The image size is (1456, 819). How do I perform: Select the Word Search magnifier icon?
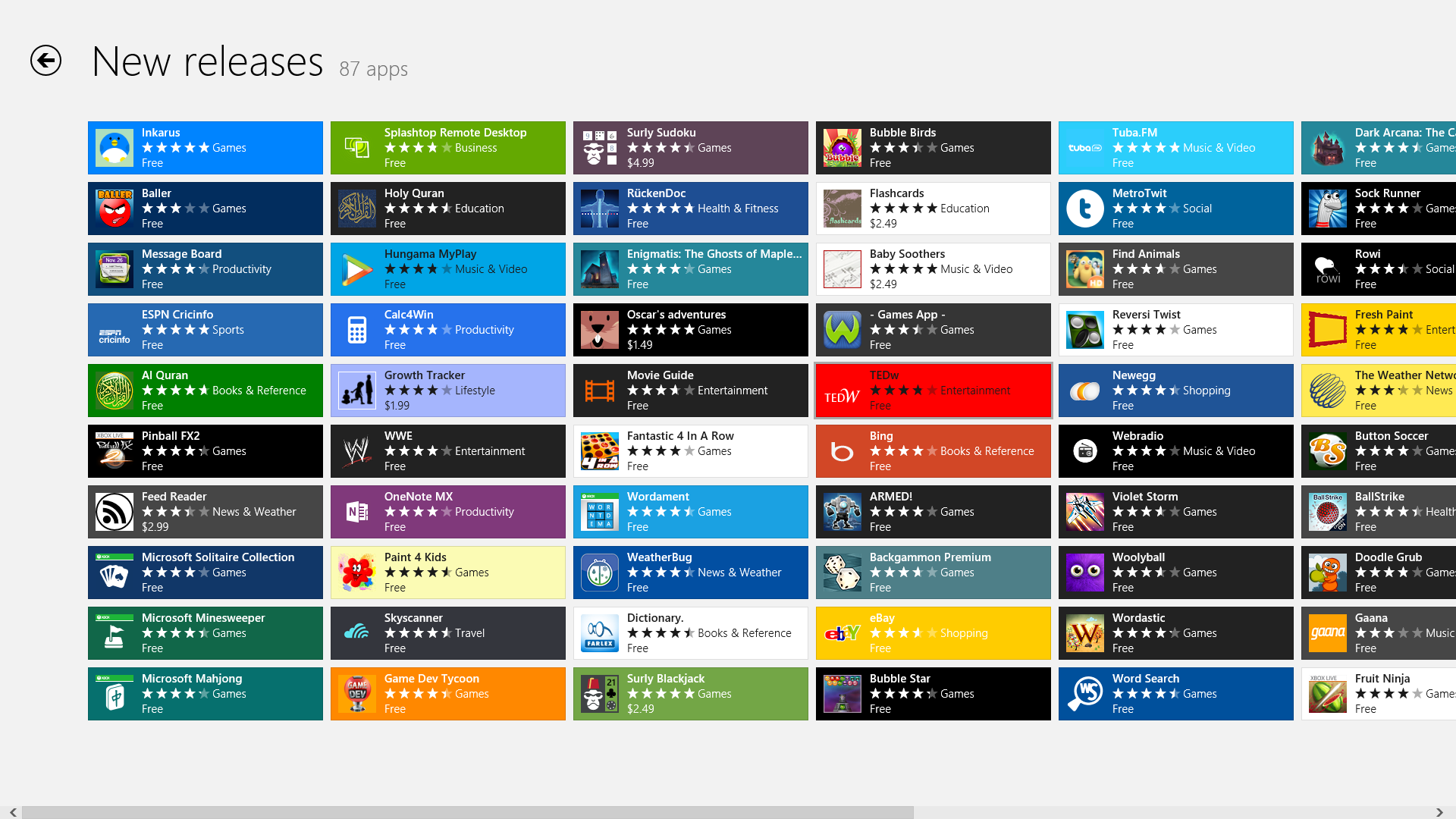coord(1085,694)
